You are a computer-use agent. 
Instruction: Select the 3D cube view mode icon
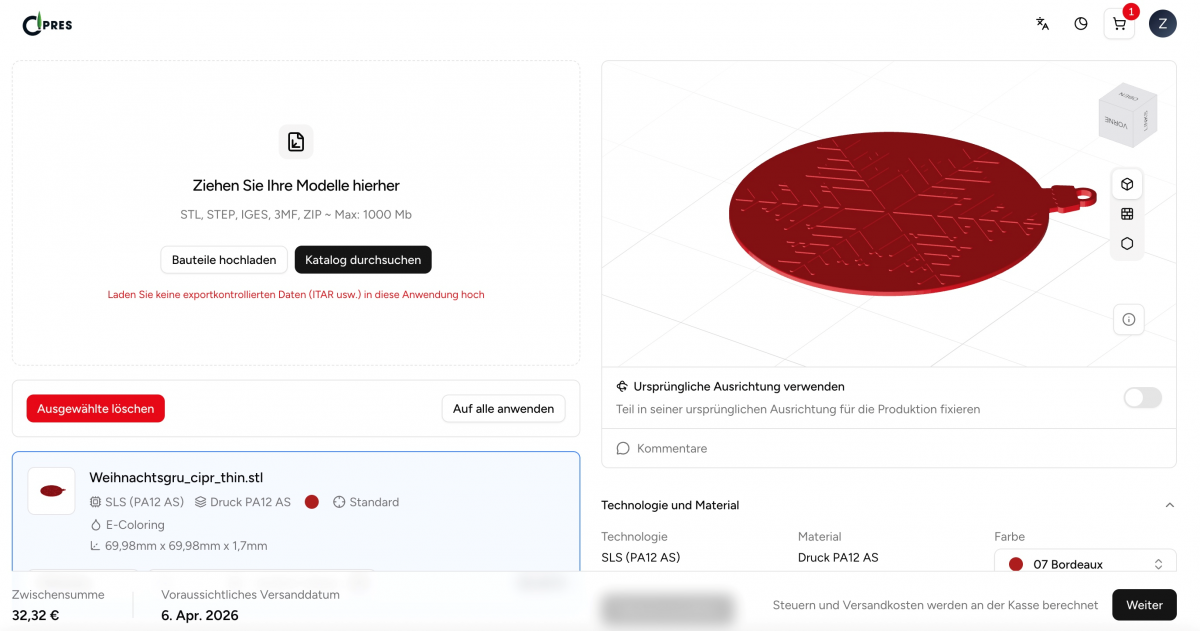click(x=1127, y=184)
